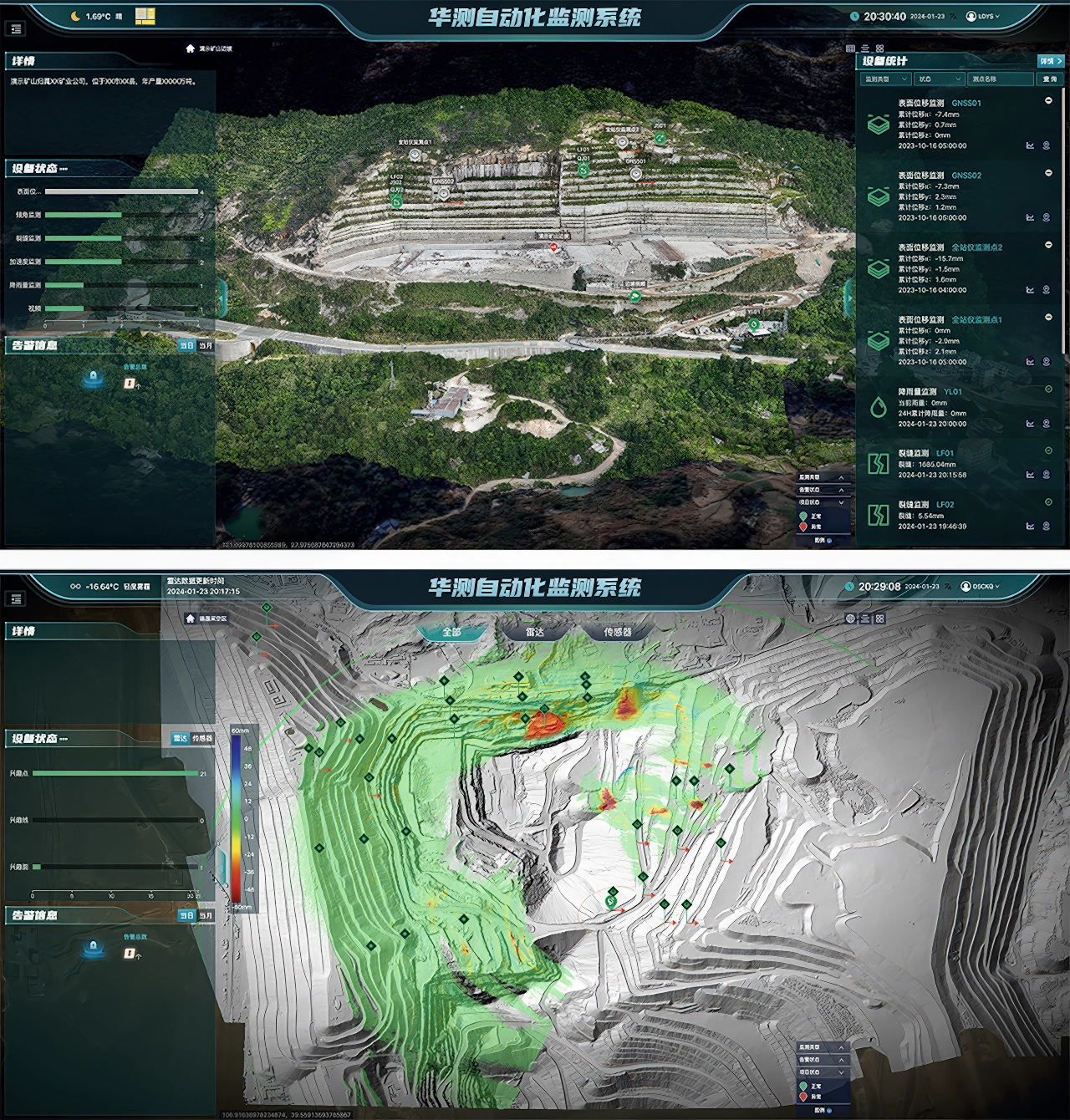Click the 测点名称 search field

pos(1001,79)
